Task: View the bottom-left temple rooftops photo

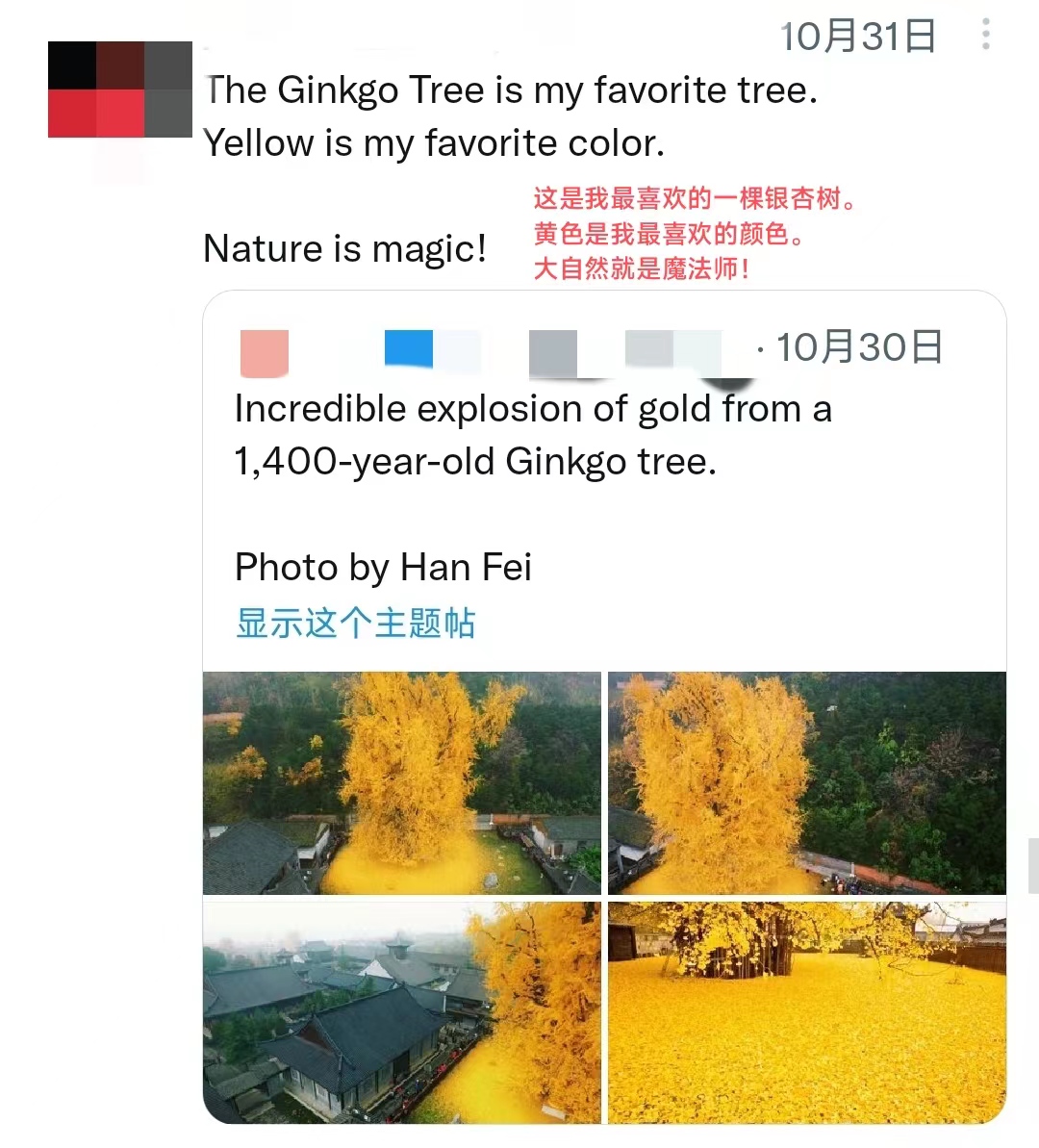Action: click(401, 1011)
